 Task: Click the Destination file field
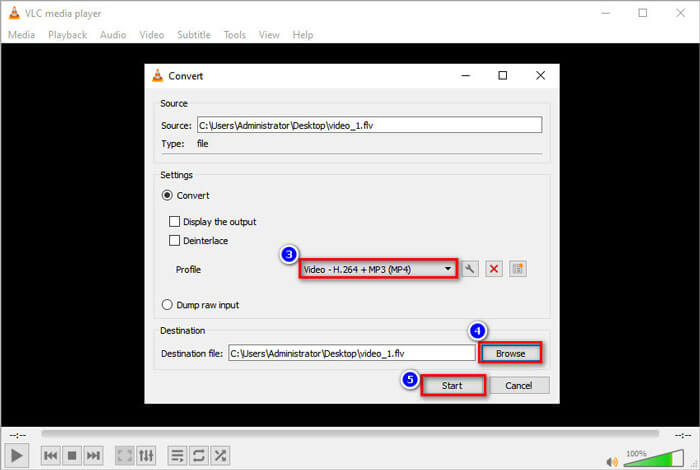coord(352,353)
